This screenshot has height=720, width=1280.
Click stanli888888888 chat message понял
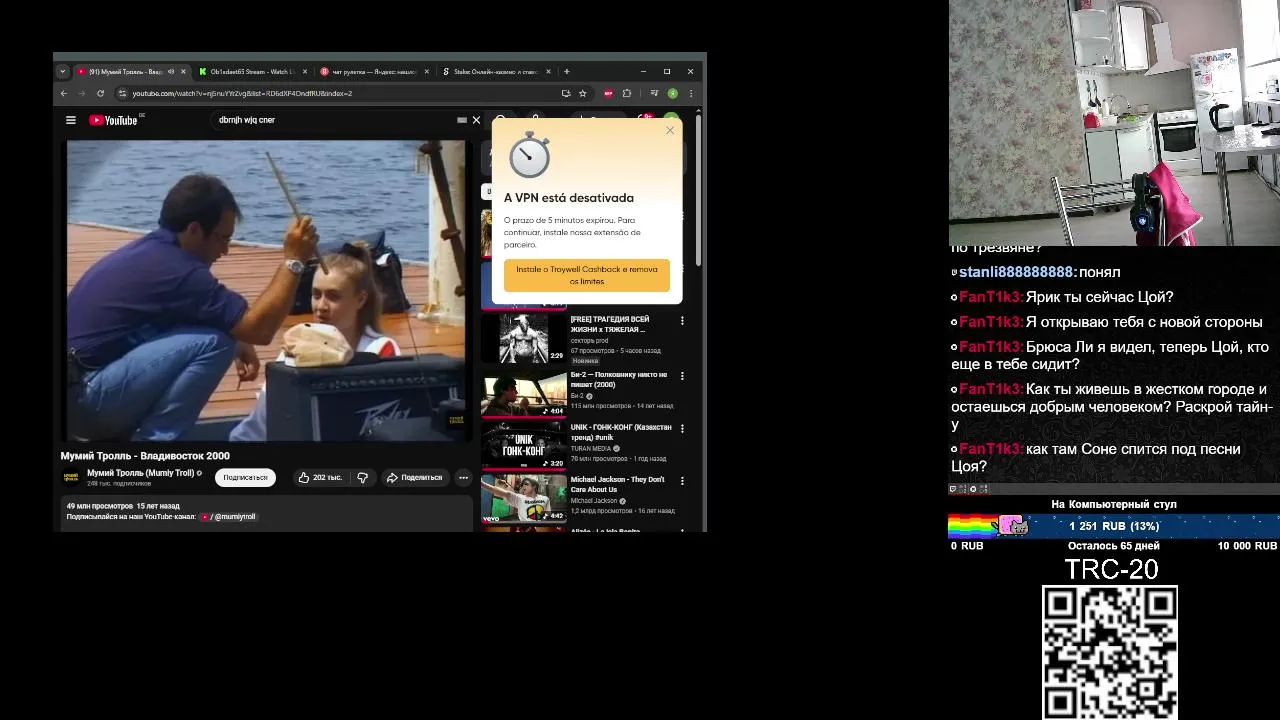1035,272
